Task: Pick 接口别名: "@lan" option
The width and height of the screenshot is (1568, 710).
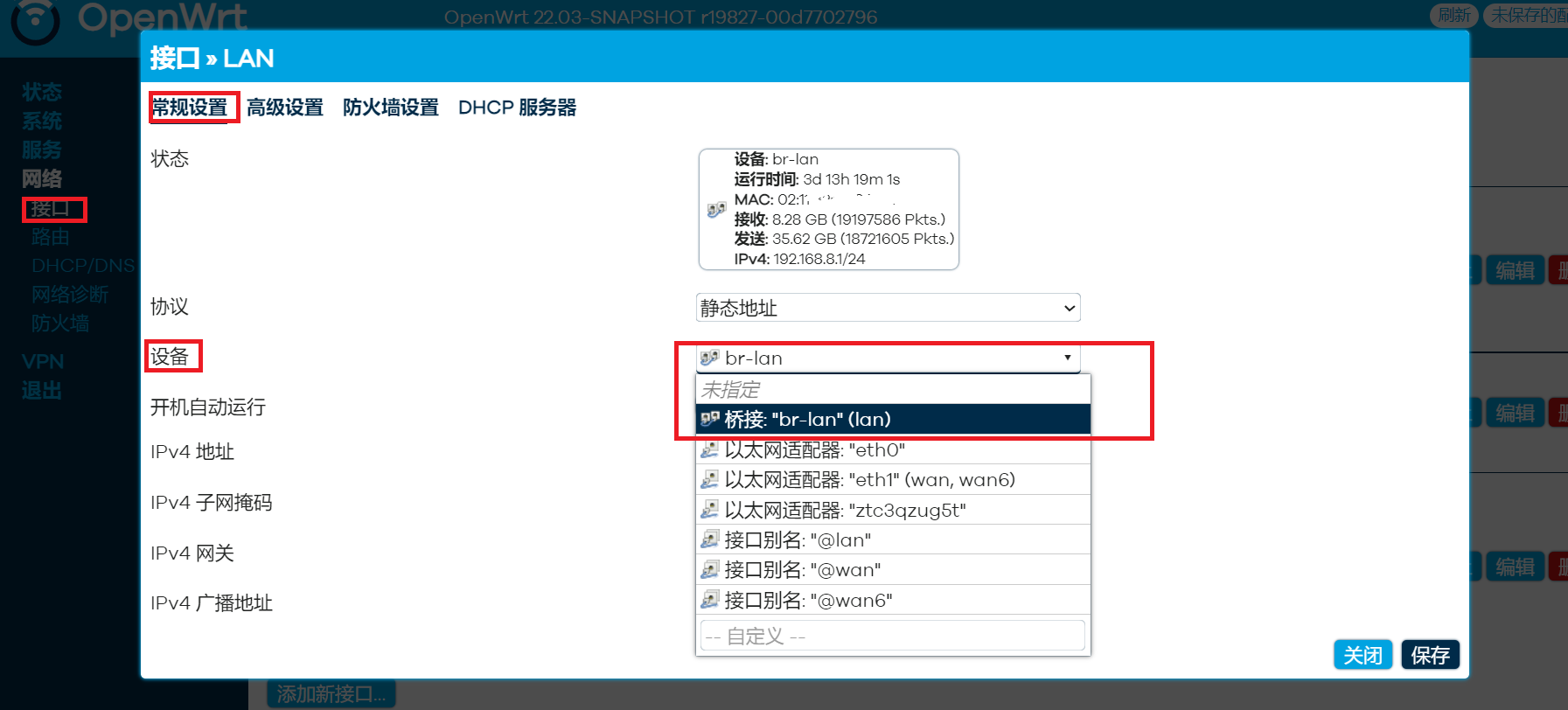Action: (893, 539)
